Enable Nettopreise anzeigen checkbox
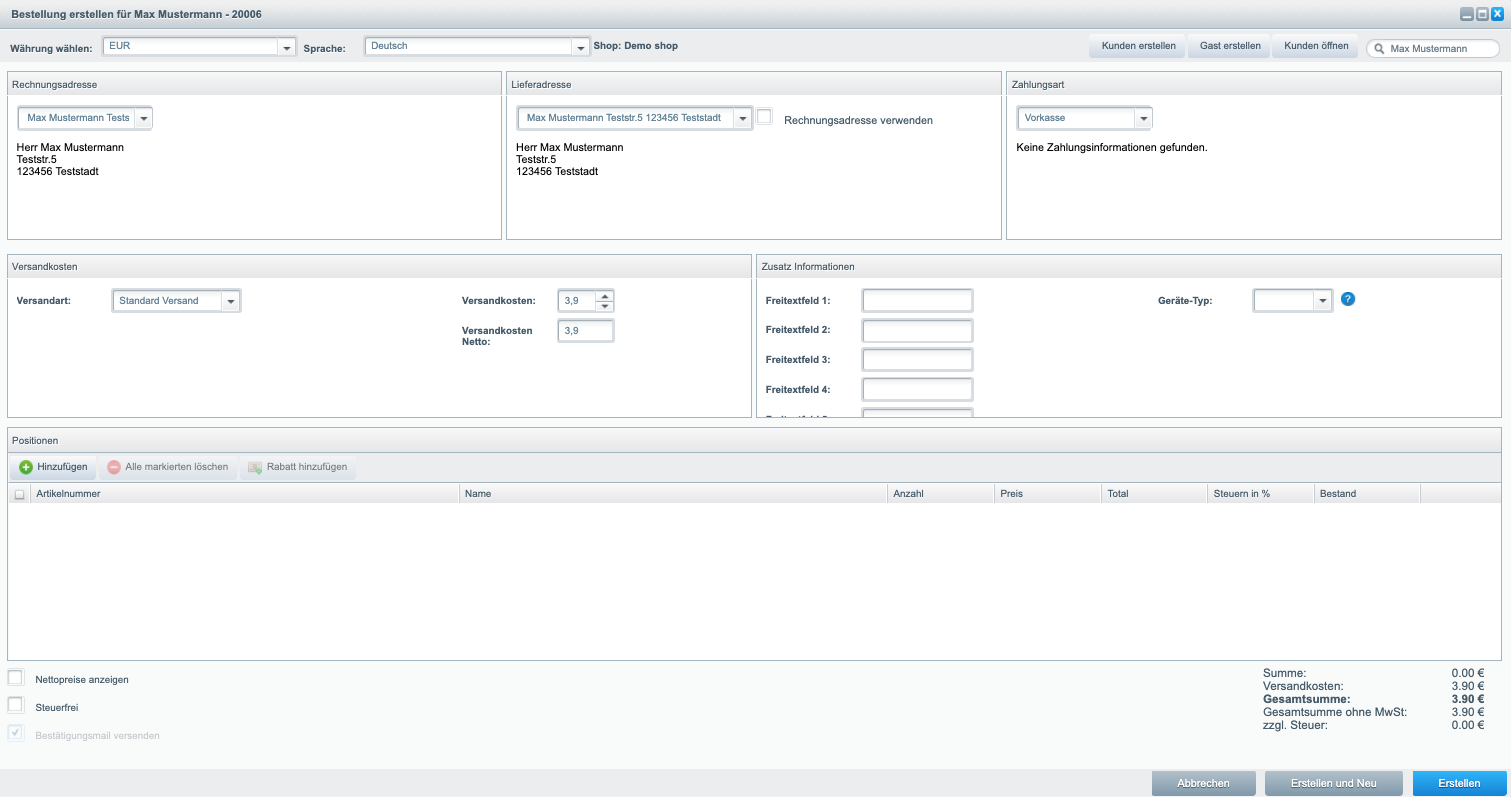 click(x=15, y=678)
